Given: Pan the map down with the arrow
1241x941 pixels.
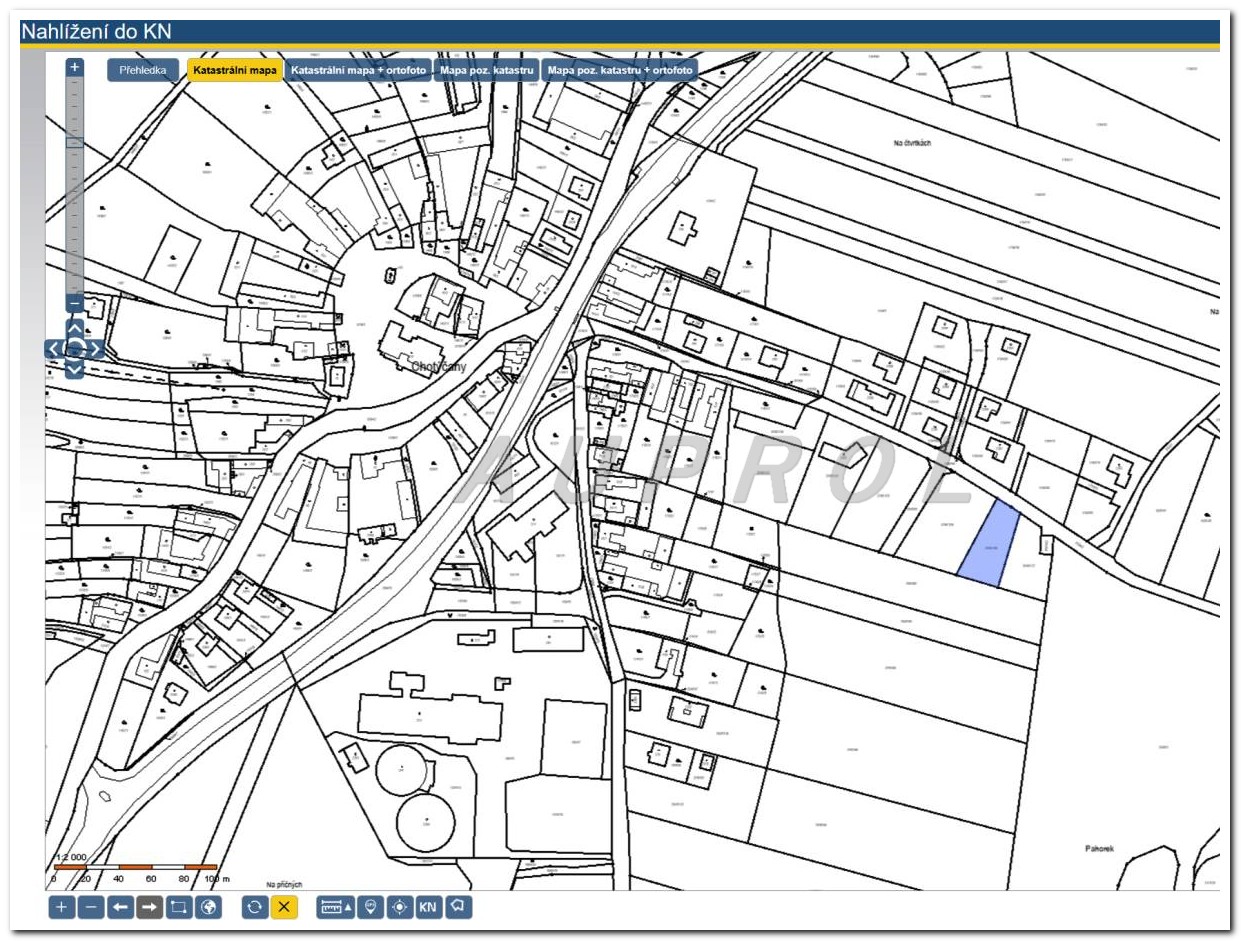Looking at the screenshot, I should [x=75, y=369].
